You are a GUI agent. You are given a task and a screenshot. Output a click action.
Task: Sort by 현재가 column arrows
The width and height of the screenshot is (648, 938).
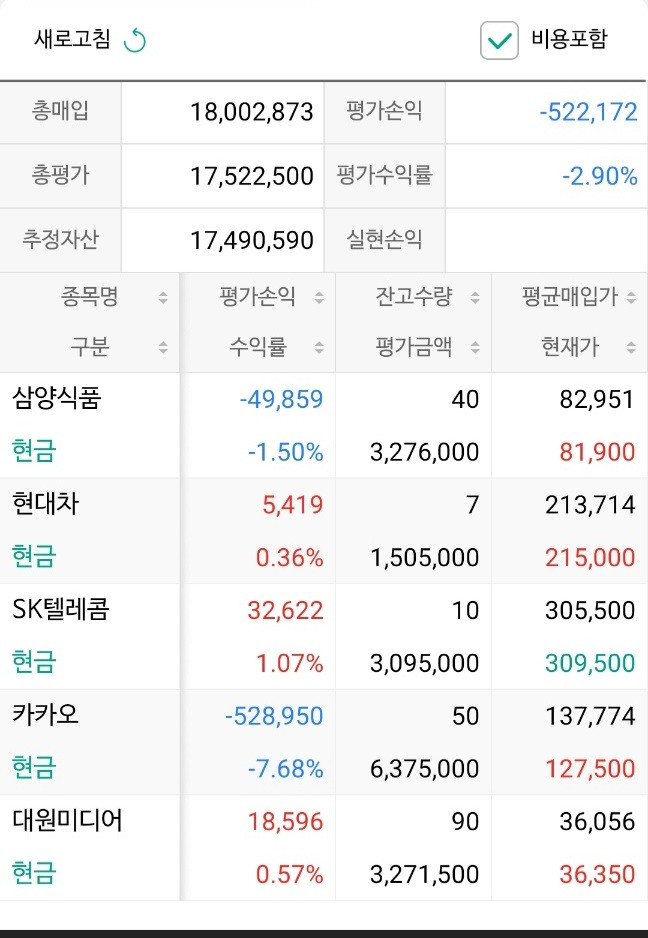click(631, 347)
